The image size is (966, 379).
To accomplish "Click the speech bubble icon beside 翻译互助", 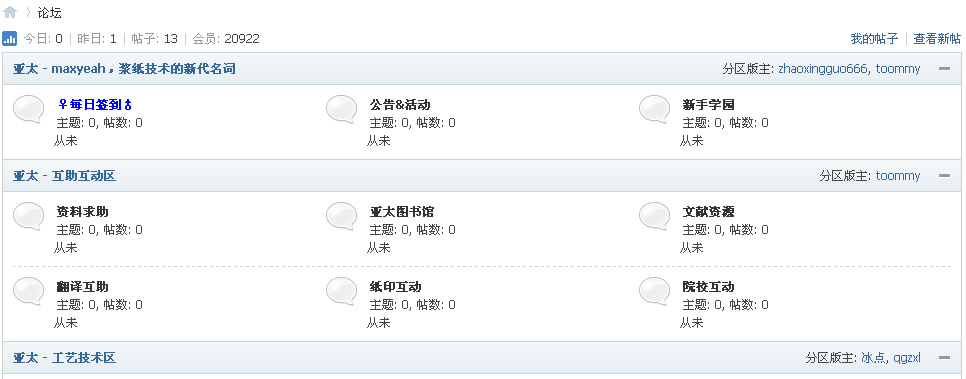I will [x=28, y=291].
